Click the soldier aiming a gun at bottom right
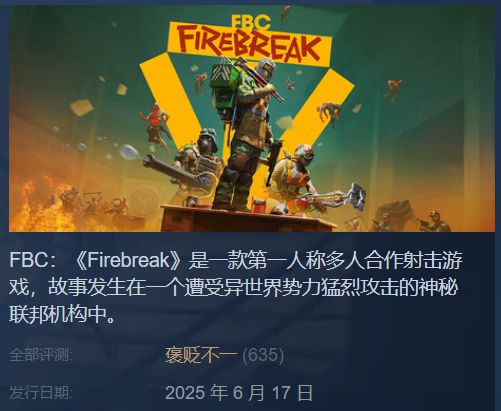The width and height of the screenshot is (501, 411). [x=433, y=221]
